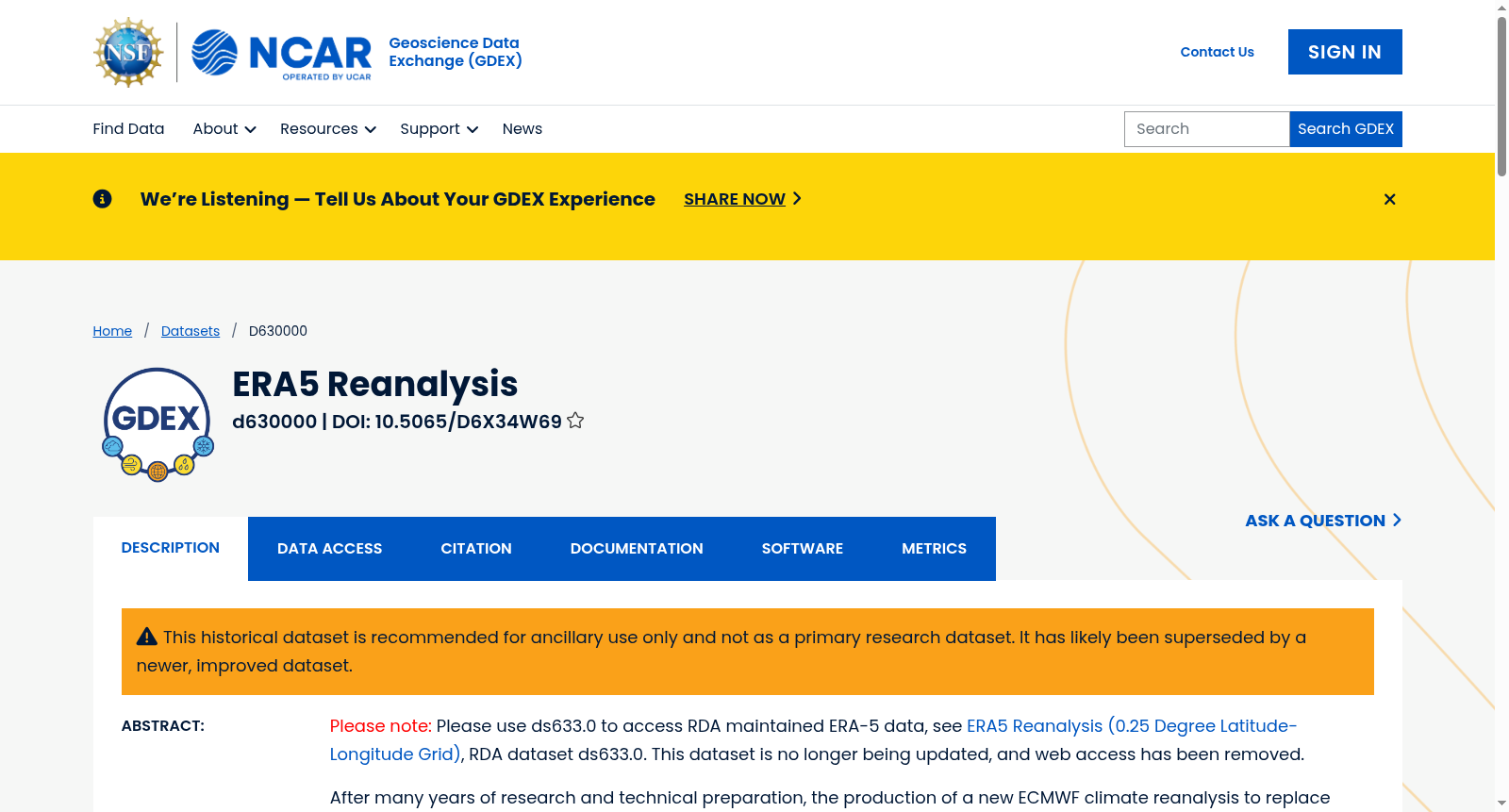Image resolution: width=1509 pixels, height=812 pixels.
Task: Click the dataset DOI text
Action: tap(447, 422)
